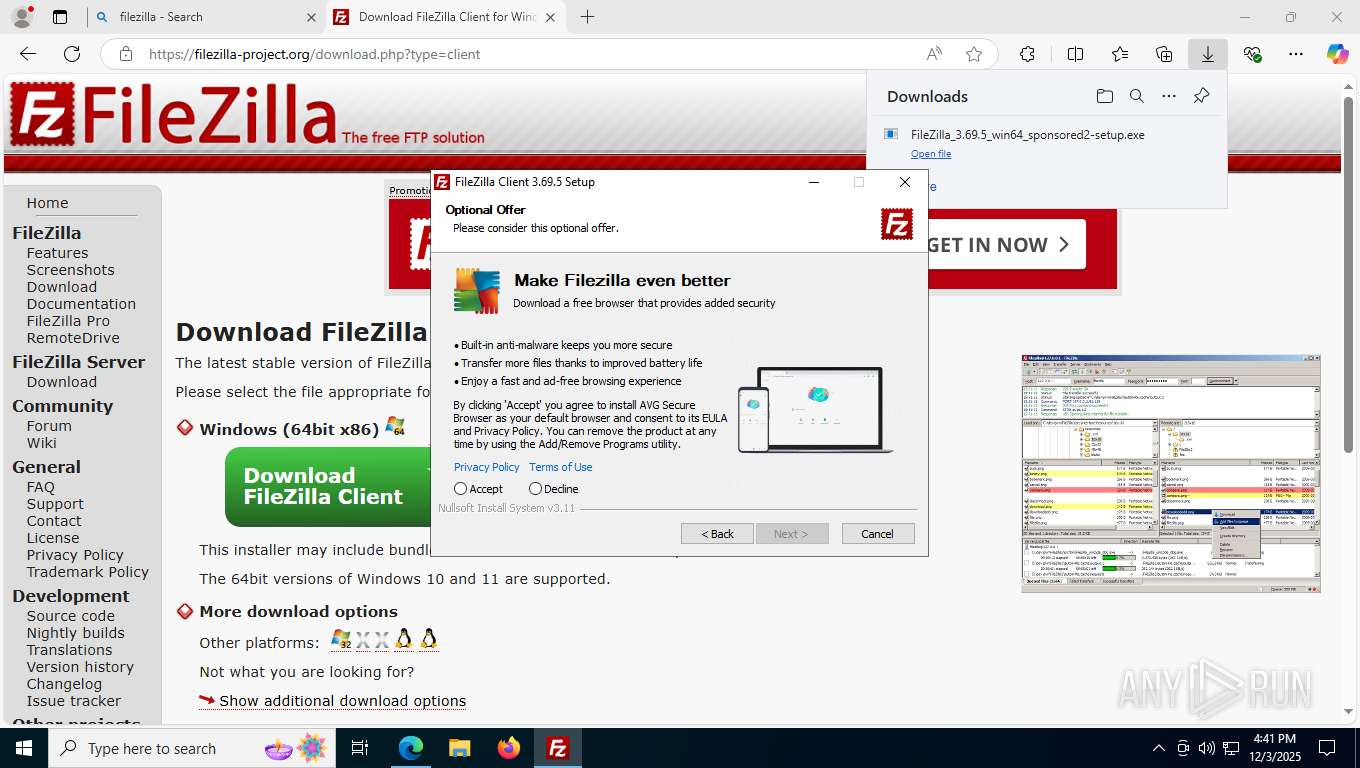Open the Collections icon in Edge

coord(1164,54)
